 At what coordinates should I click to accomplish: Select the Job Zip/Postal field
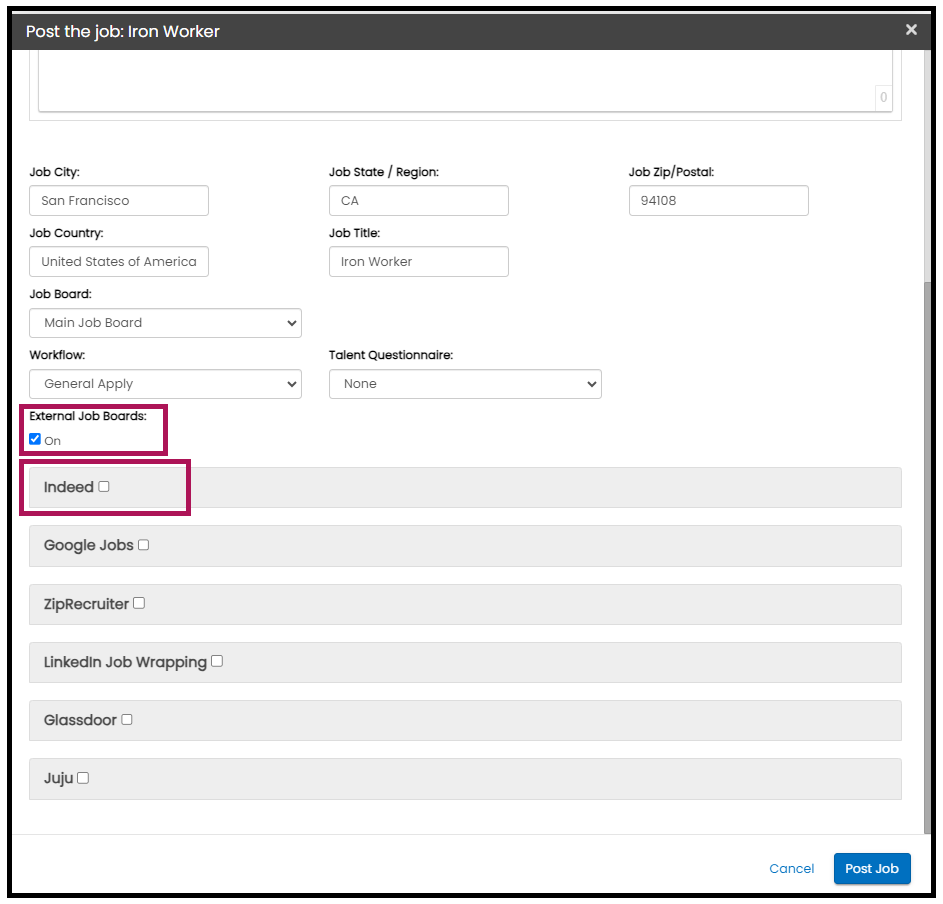[x=719, y=200]
